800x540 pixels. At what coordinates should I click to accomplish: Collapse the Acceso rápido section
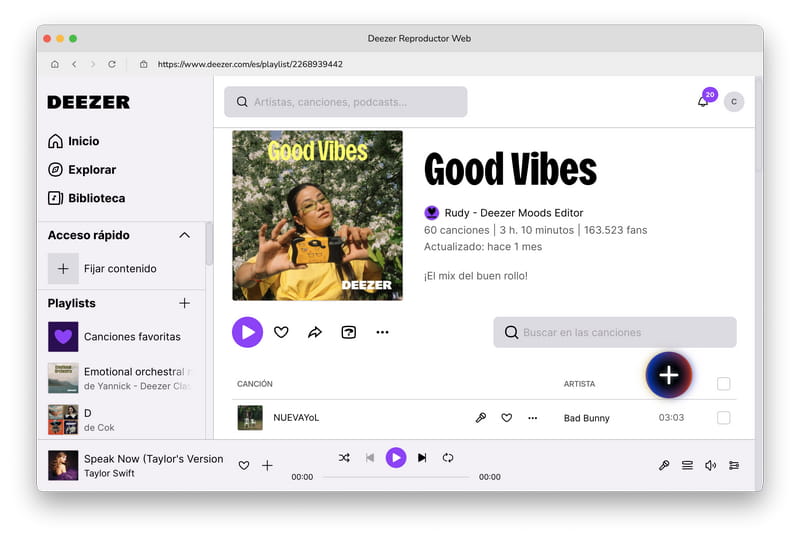tap(185, 235)
